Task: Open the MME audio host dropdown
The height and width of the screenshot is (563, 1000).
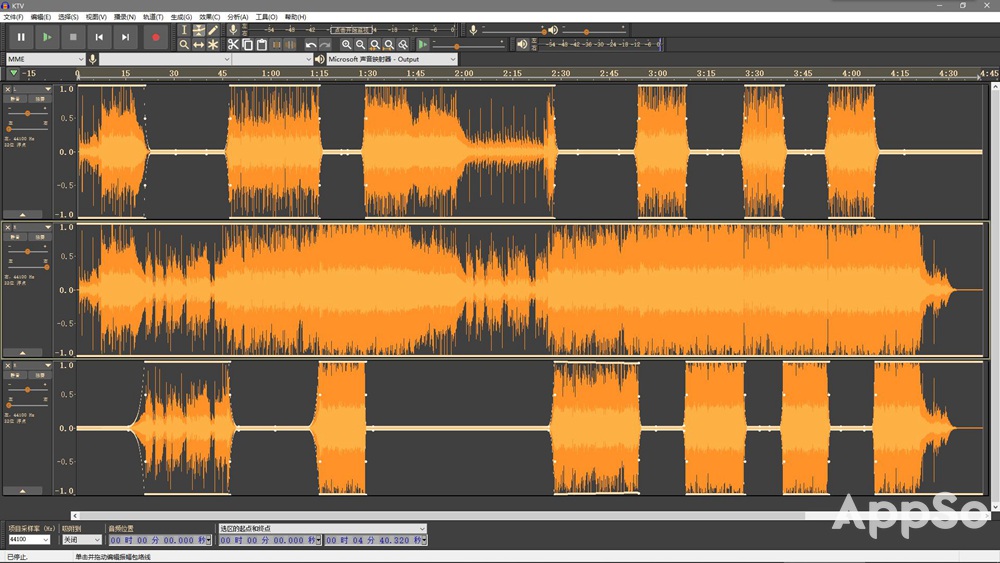Action: click(x=46, y=59)
